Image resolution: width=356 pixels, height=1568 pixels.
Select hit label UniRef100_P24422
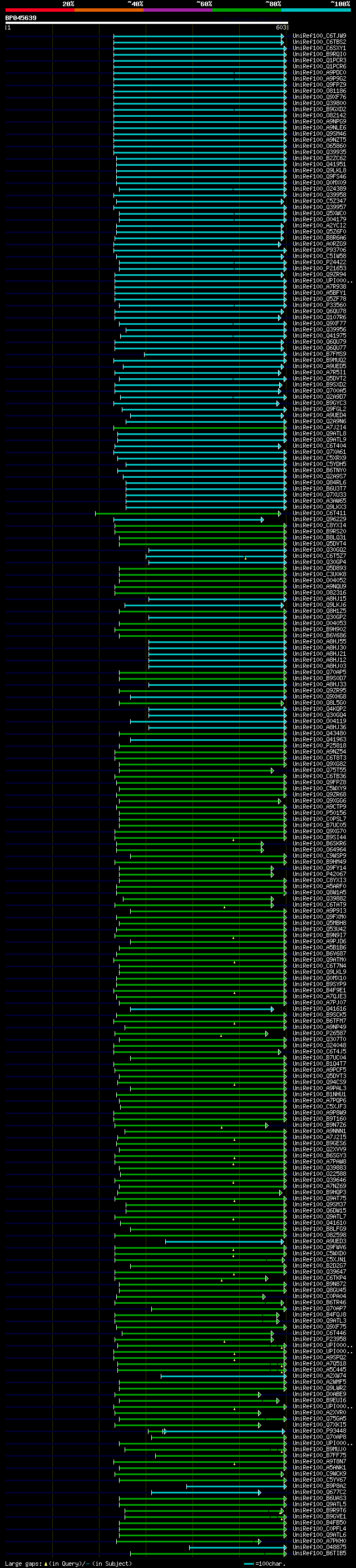point(319,263)
